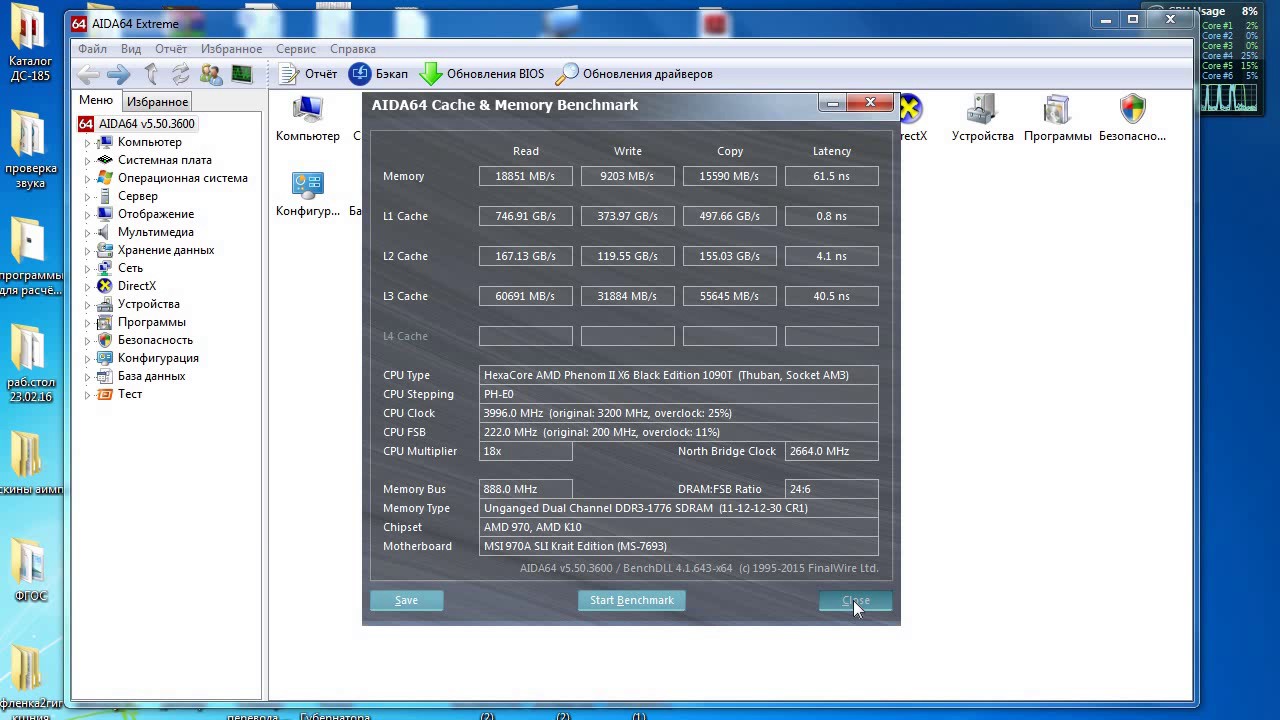1280x720 pixels.
Task: Open the Конфигурация icon in main pane
Action: coord(308,194)
